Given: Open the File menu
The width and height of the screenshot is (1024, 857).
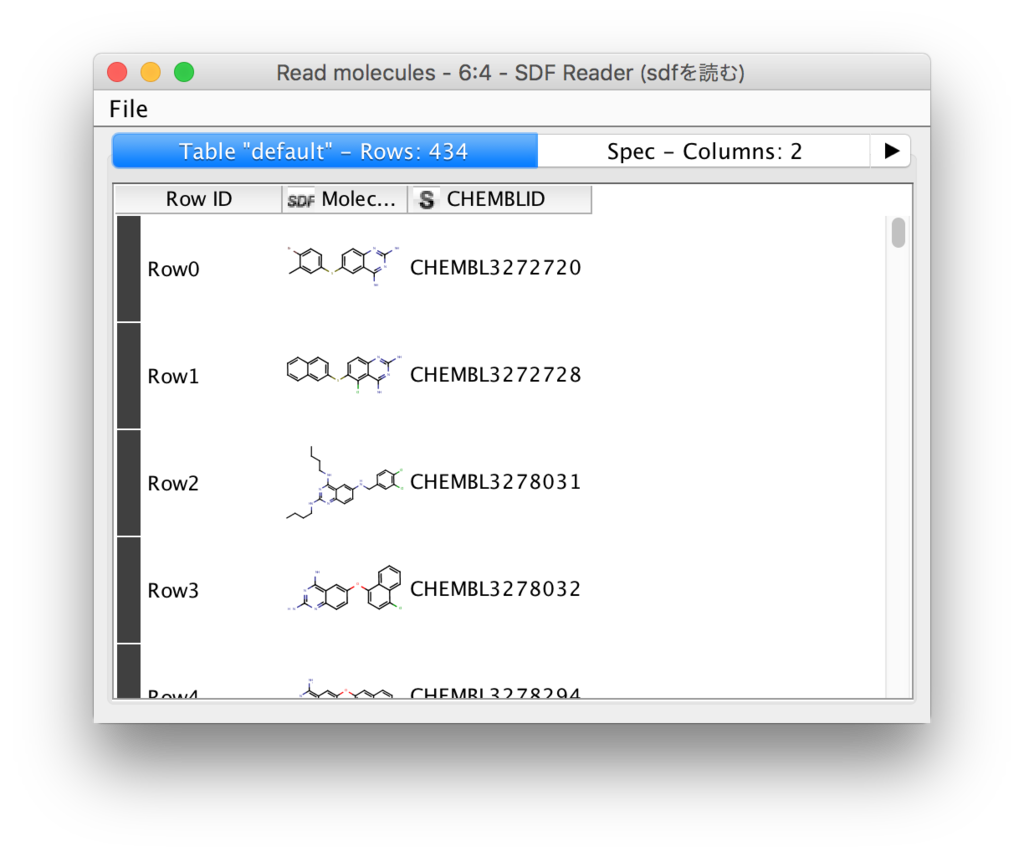Looking at the screenshot, I should pyautogui.click(x=129, y=109).
